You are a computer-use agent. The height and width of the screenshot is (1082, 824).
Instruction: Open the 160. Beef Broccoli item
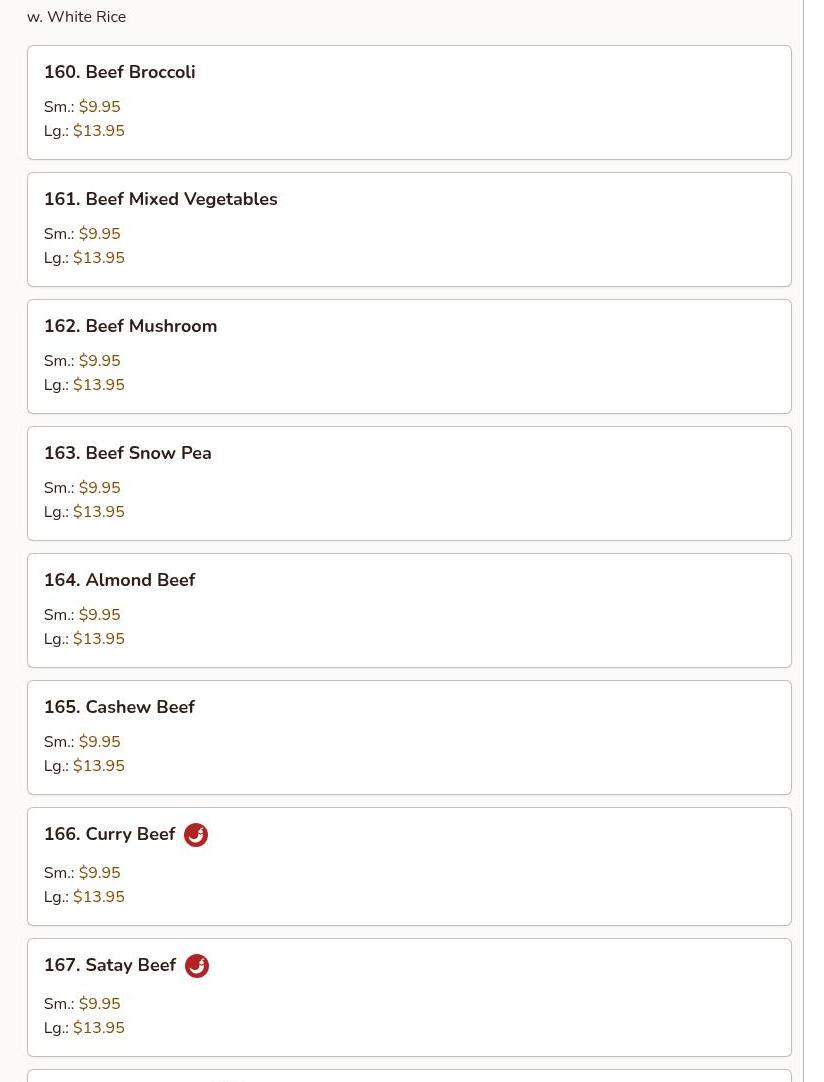pyautogui.click(x=119, y=72)
